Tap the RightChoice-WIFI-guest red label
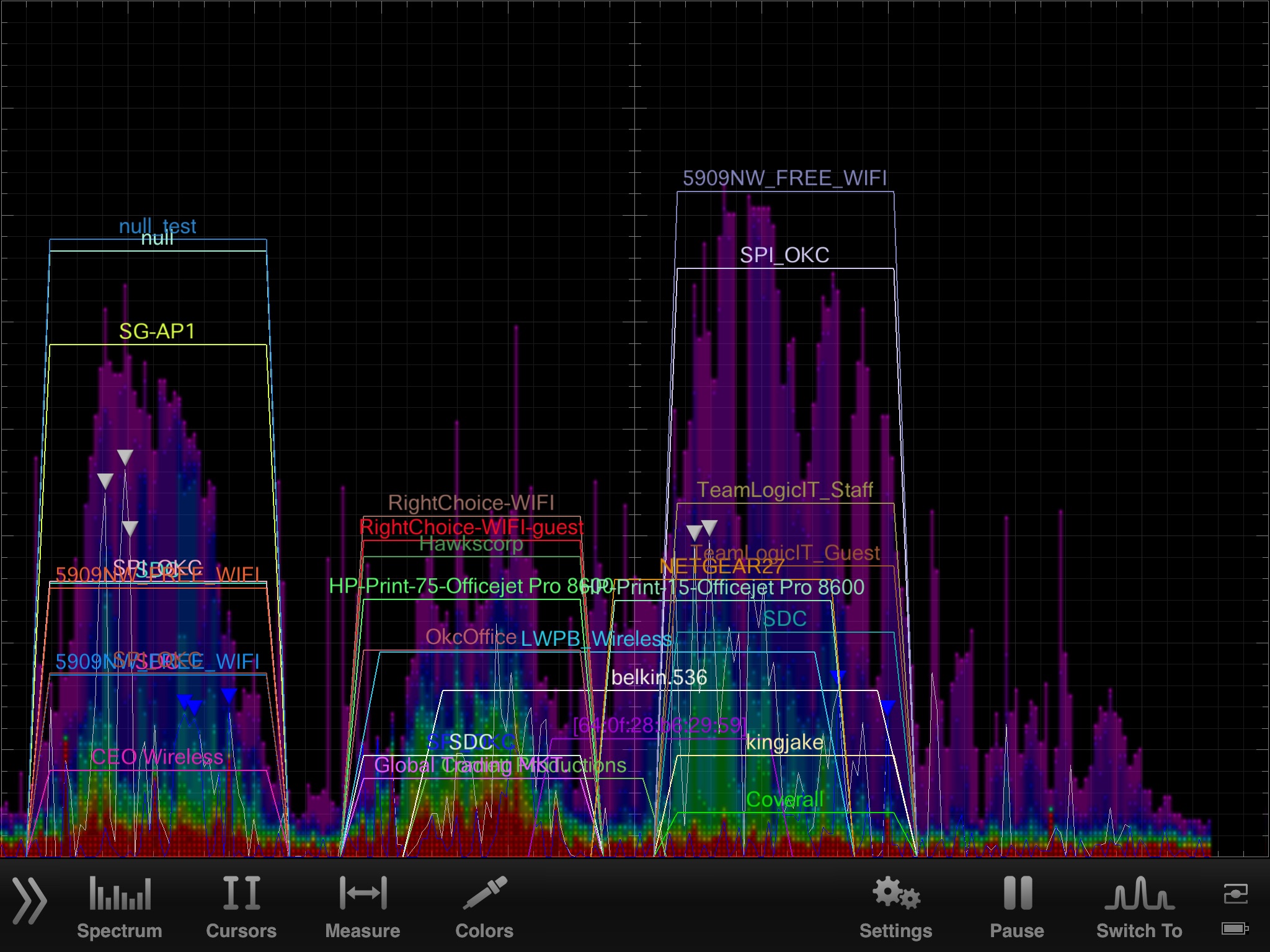The width and height of the screenshot is (1270, 952). pos(471,527)
